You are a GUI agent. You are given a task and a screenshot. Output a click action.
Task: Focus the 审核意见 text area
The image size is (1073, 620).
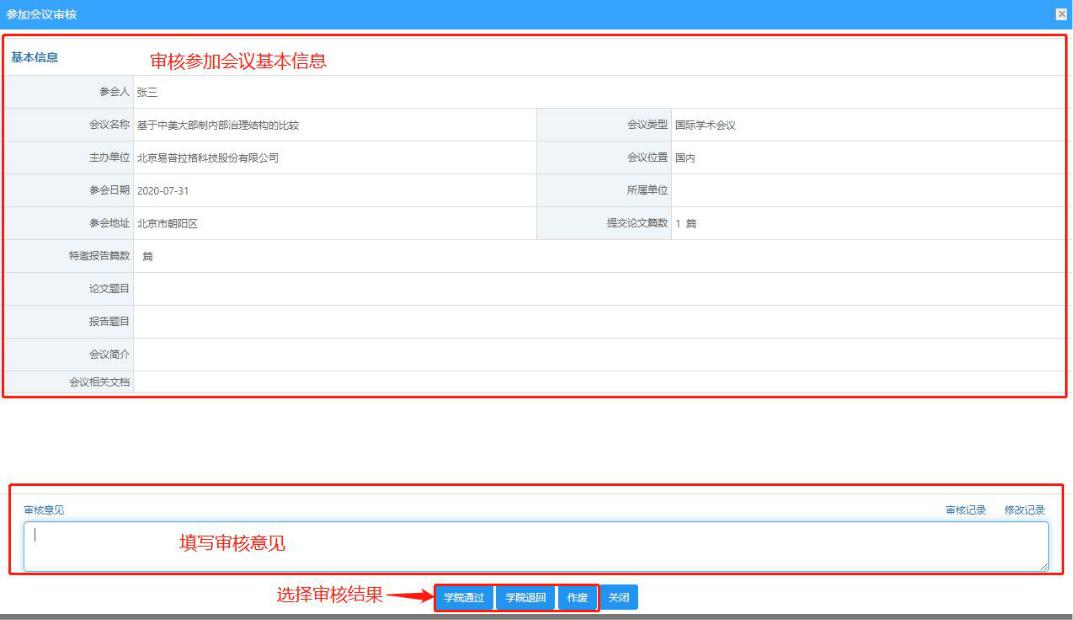pos(536,546)
